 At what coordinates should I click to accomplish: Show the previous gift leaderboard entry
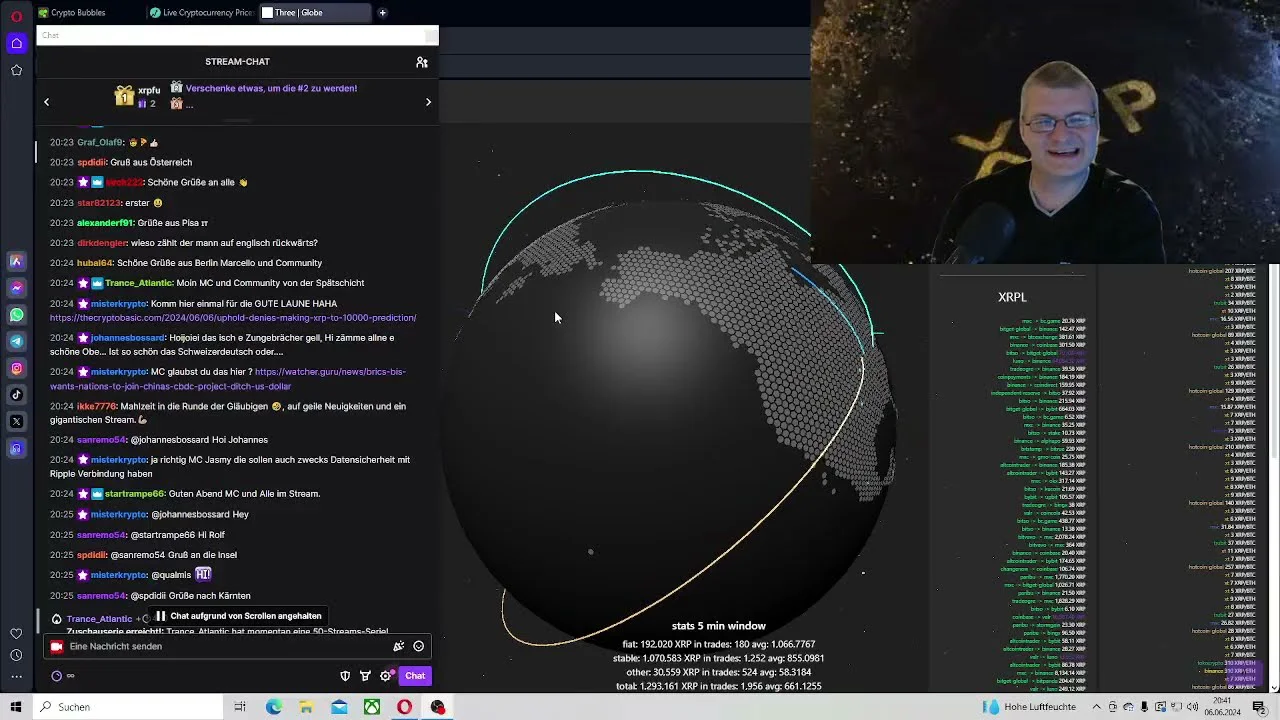[x=46, y=102]
